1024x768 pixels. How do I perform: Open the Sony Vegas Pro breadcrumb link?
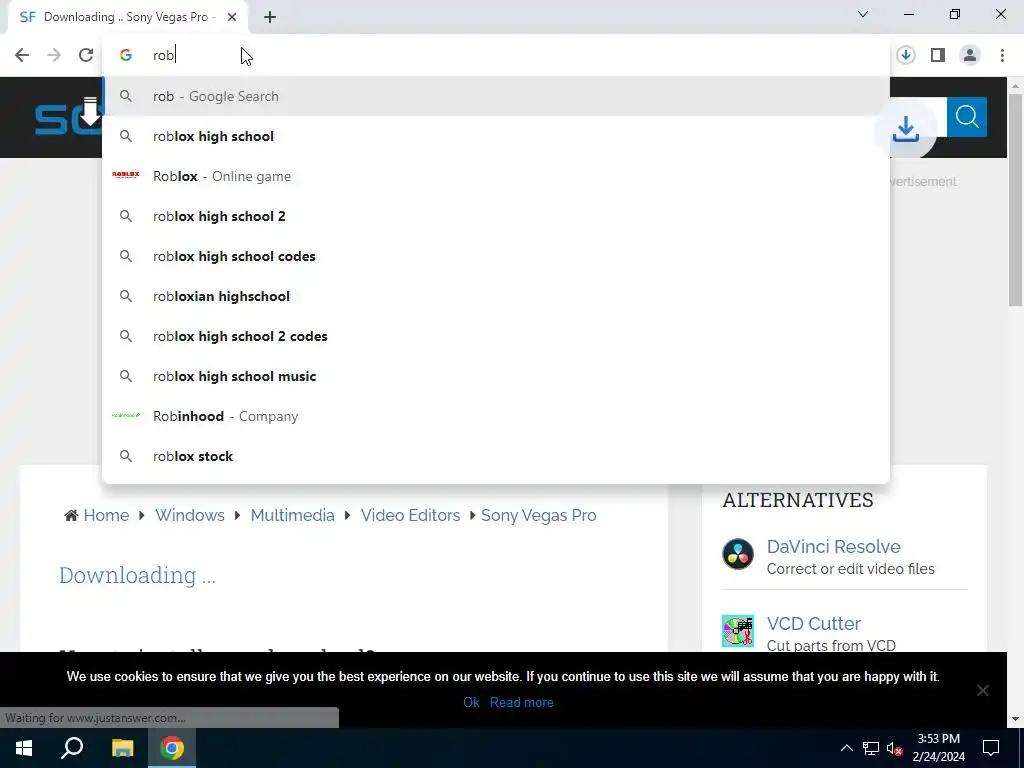539,515
